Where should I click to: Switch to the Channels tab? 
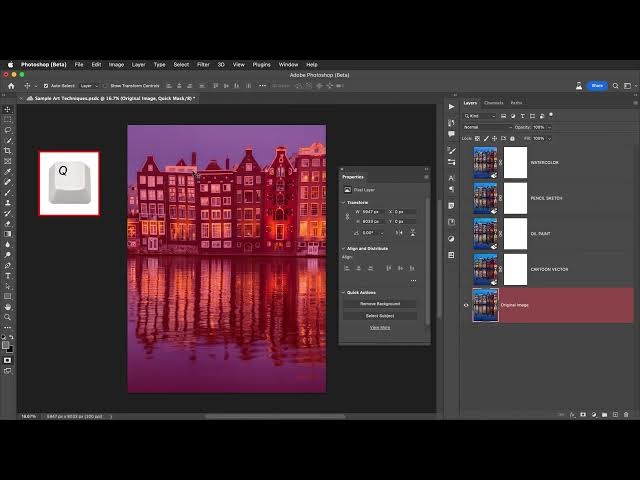(493, 103)
